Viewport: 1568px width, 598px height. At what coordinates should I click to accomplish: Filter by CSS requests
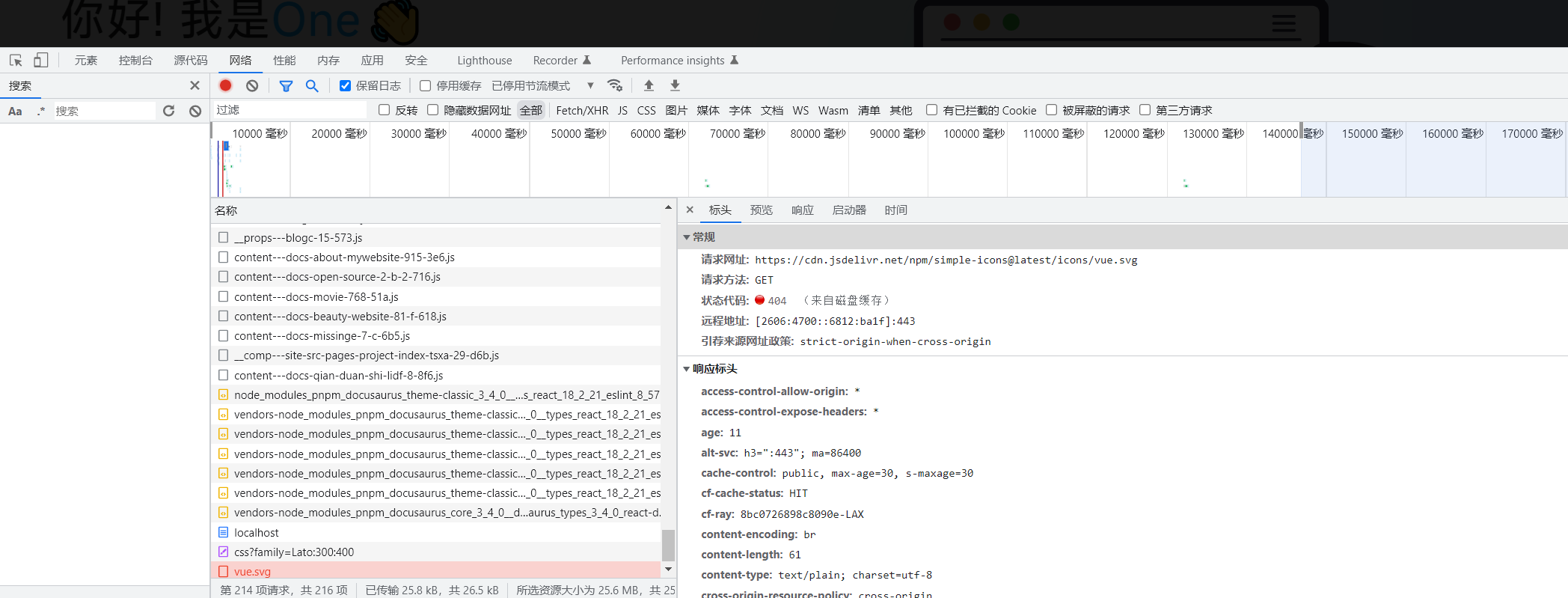pyautogui.click(x=646, y=111)
